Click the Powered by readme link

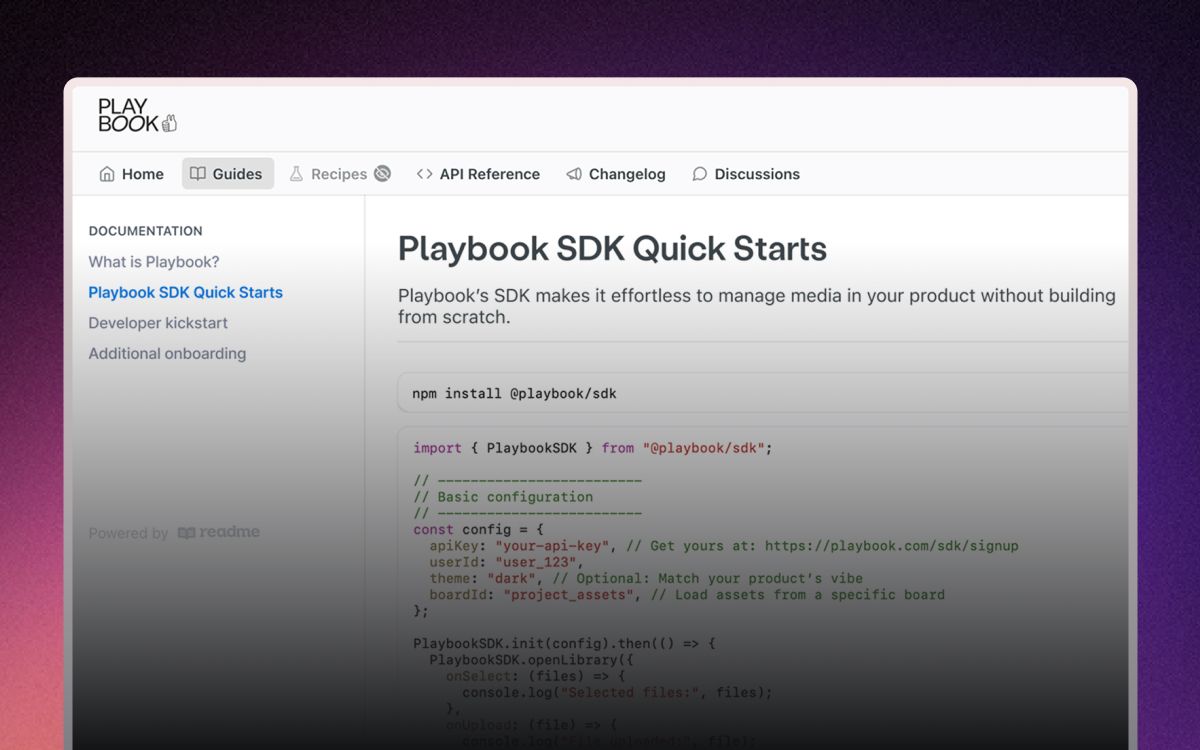tap(174, 533)
